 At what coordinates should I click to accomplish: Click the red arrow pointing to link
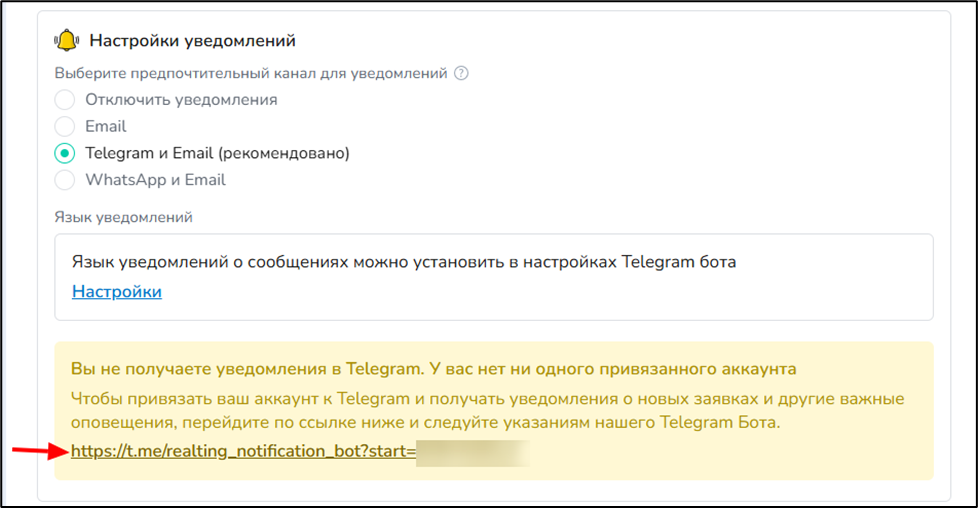click(x=40, y=451)
